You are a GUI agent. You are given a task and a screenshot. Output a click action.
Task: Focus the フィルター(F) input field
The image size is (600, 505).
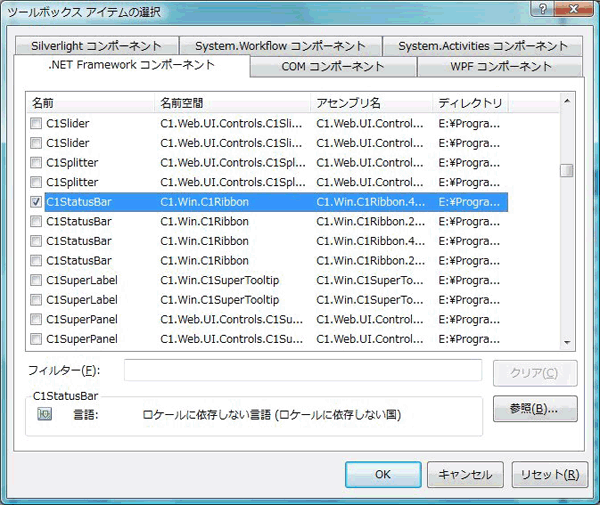pos(303,370)
